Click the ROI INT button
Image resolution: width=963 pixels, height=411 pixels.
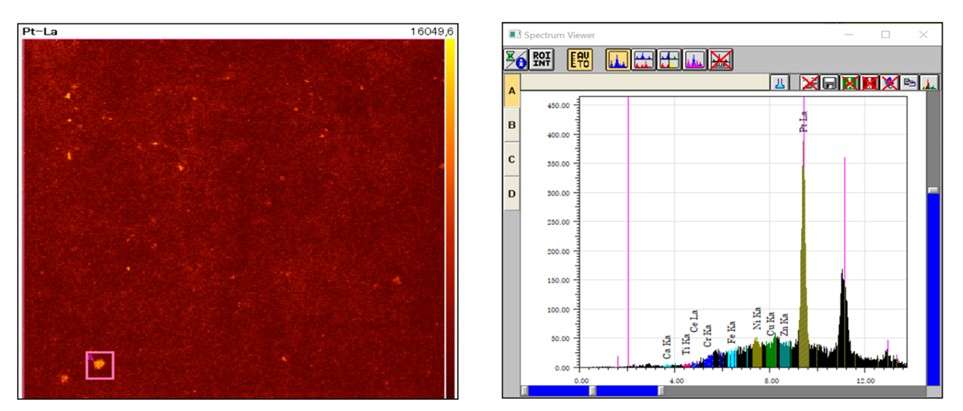click(541, 60)
